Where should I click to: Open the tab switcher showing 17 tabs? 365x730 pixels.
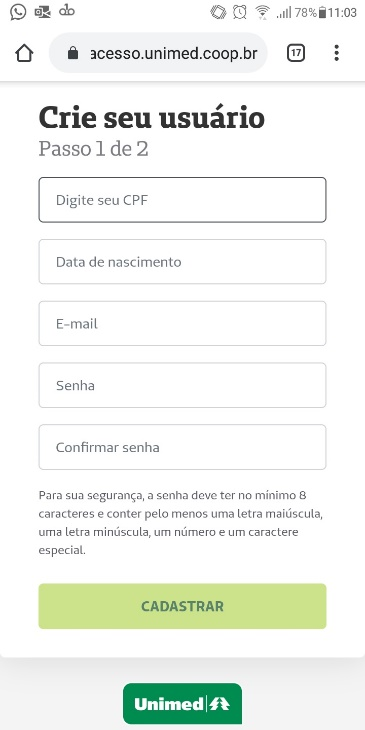(x=296, y=53)
